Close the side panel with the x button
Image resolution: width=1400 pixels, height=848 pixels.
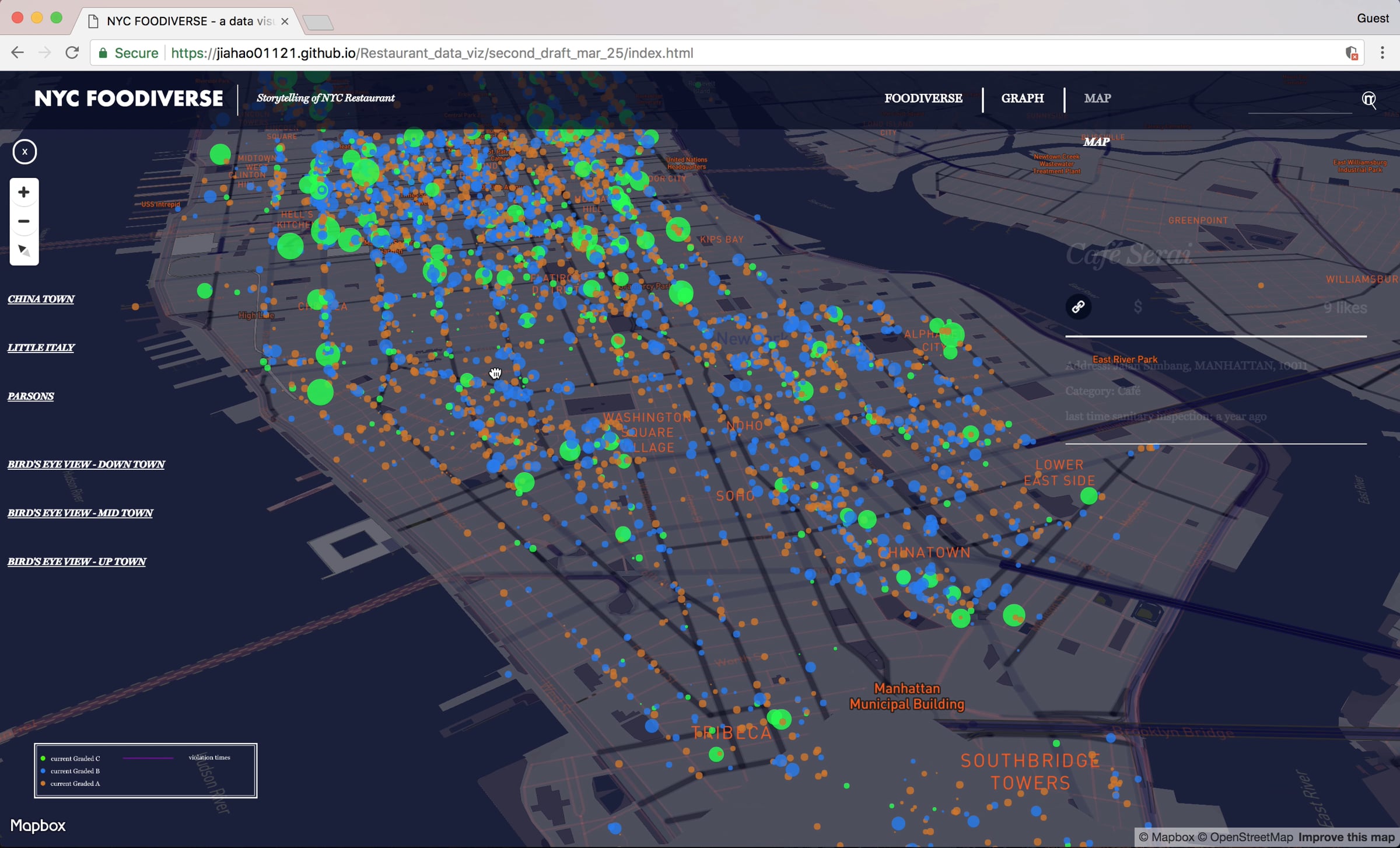[24, 152]
